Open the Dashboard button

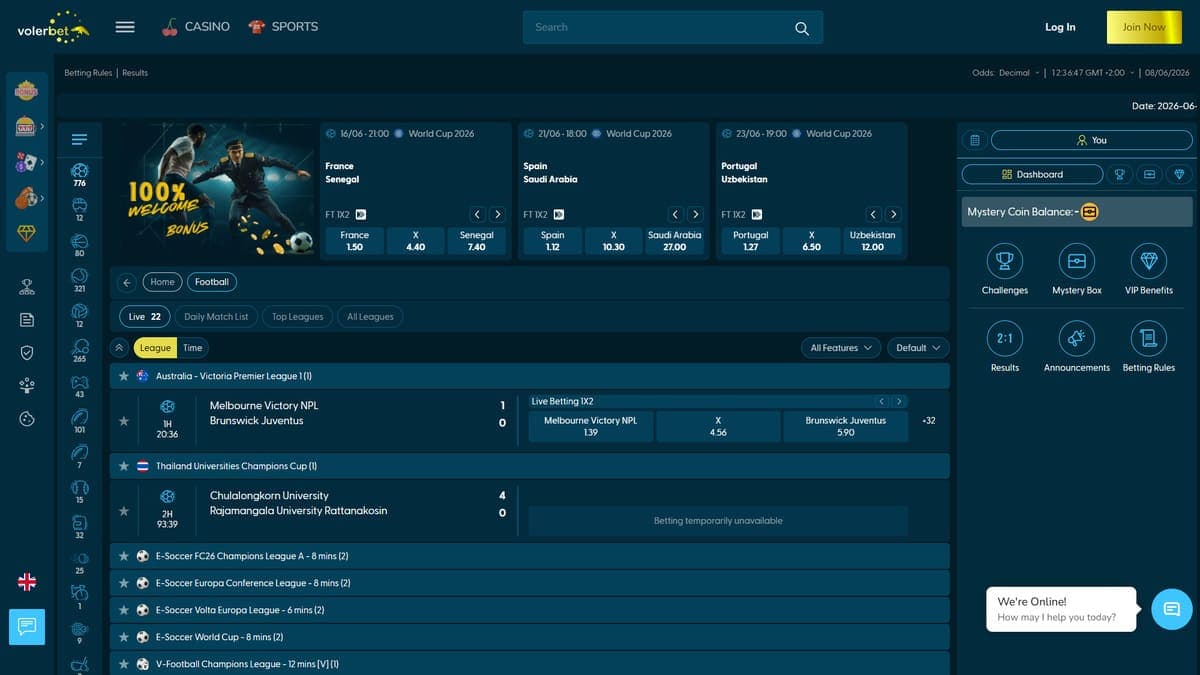1032,174
